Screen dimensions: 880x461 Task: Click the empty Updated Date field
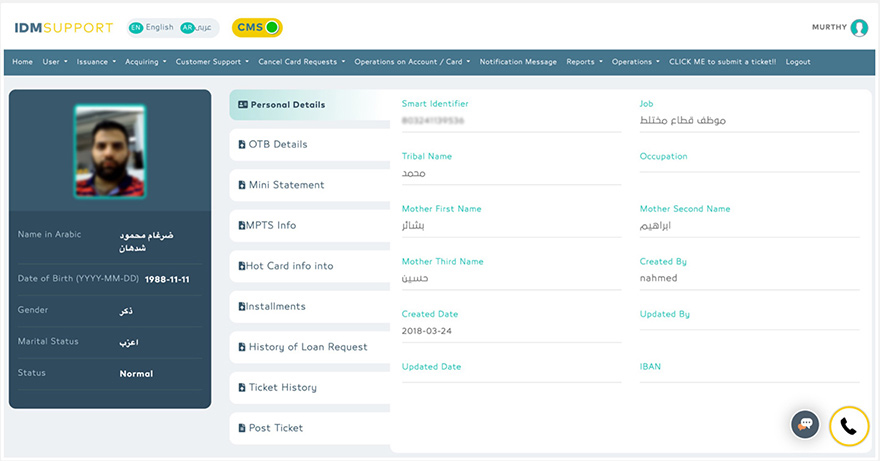coord(511,378)
